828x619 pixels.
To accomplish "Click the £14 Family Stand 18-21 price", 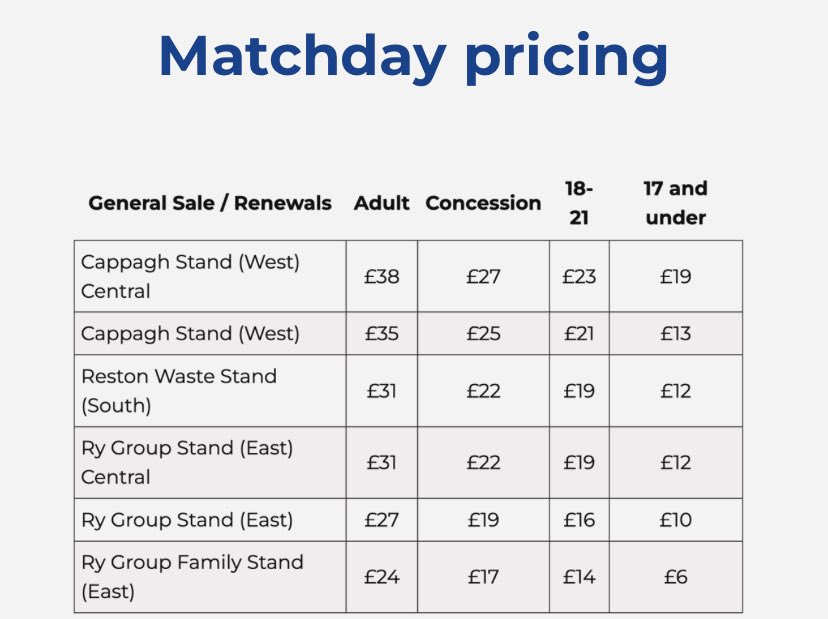I will point(579,577).
